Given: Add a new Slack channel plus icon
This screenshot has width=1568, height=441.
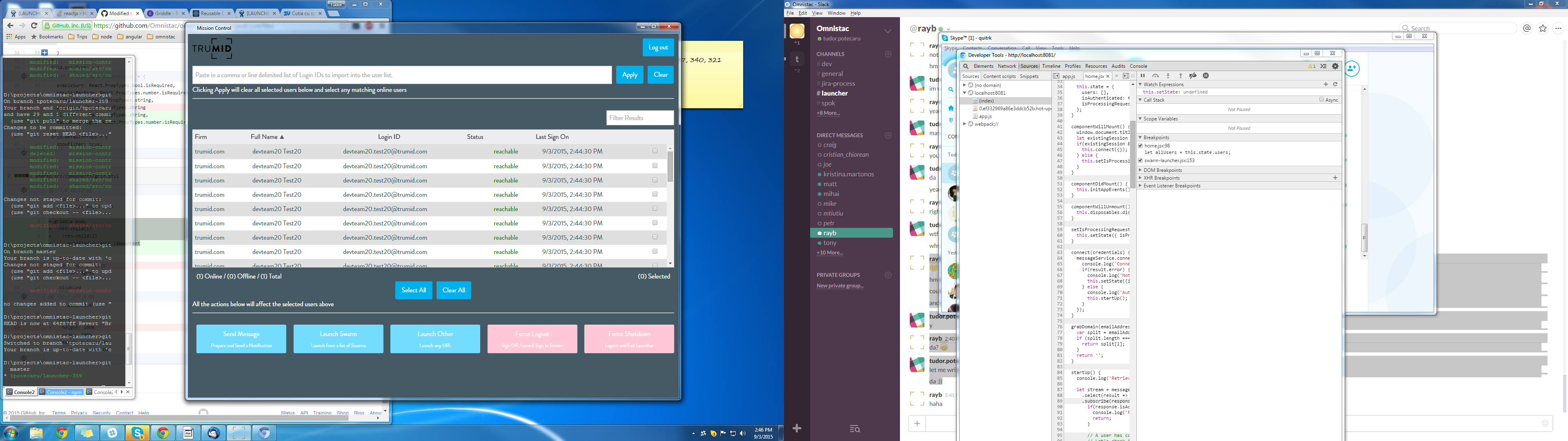Looking at the screenshot, I should point(888,54).
